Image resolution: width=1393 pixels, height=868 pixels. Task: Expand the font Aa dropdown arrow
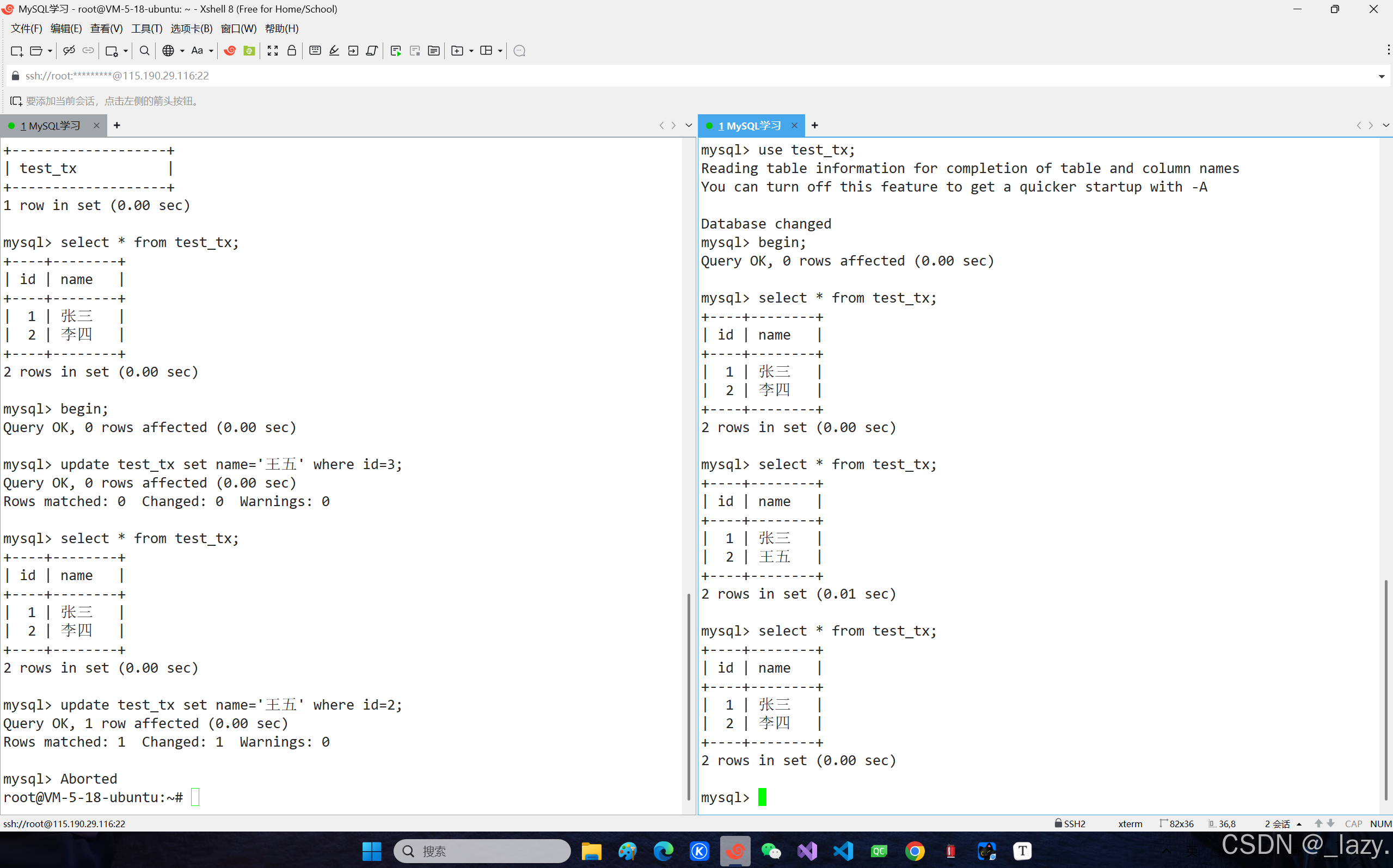point(211,51)
